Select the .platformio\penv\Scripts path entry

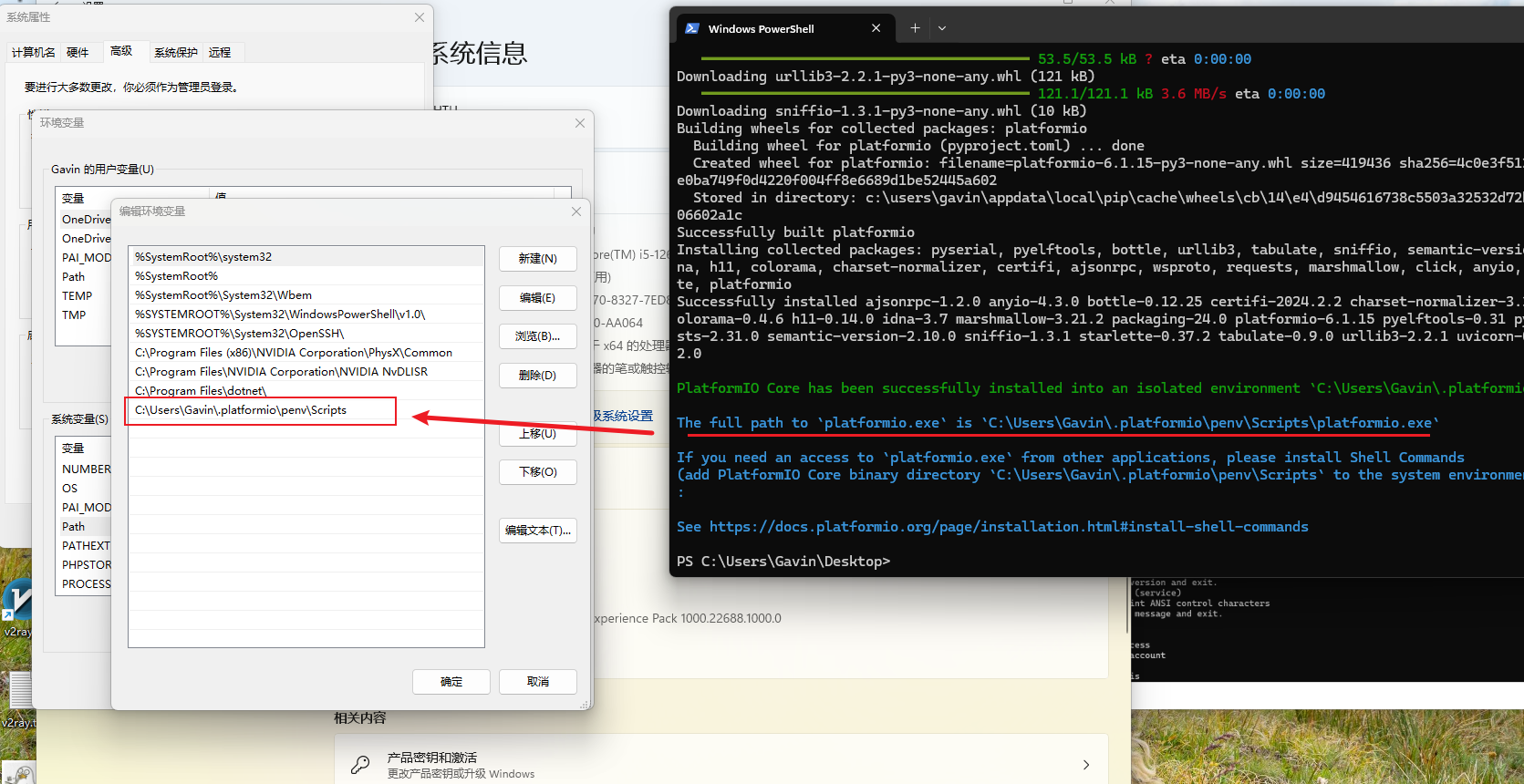(x=306, y=410)
